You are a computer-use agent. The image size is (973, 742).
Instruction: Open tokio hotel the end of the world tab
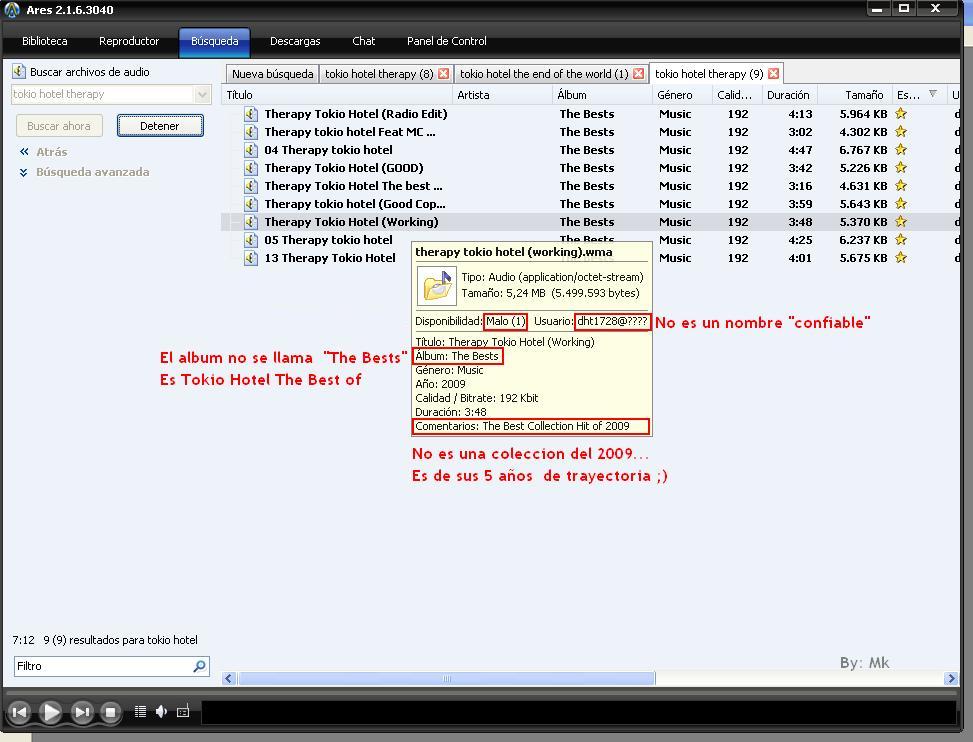[544, 74]
